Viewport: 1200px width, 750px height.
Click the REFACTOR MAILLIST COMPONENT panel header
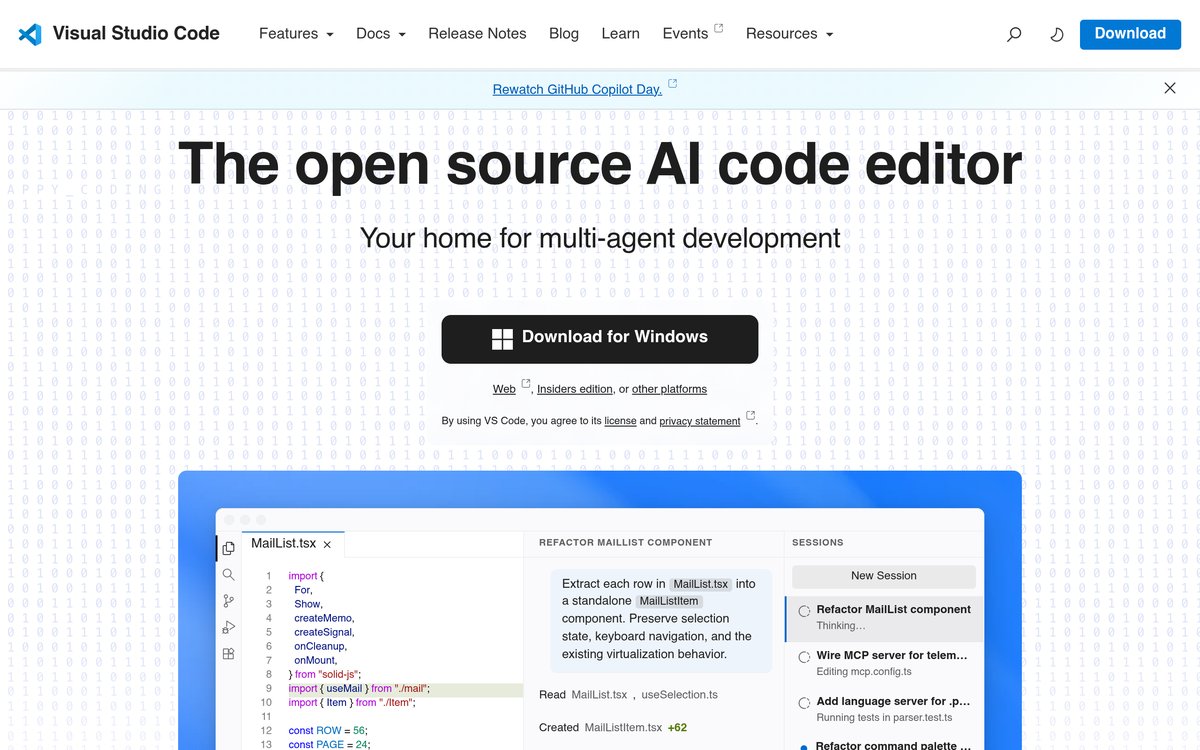coord(626,543)
